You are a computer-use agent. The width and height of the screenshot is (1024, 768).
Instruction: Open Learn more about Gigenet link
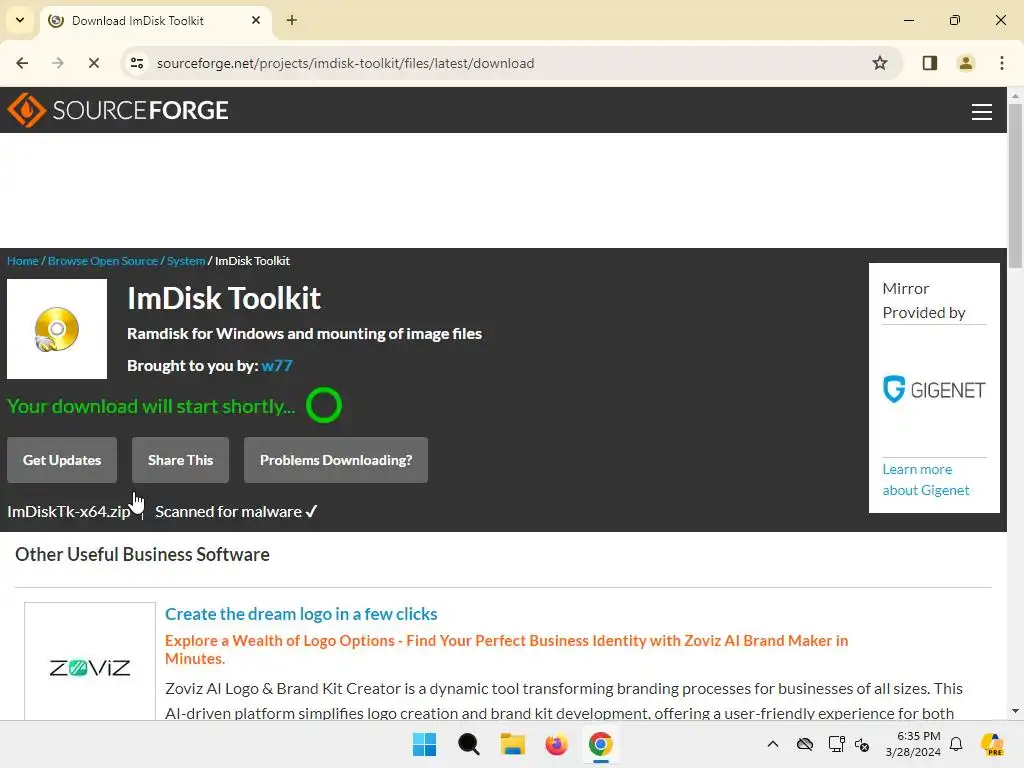coord(925,479)
